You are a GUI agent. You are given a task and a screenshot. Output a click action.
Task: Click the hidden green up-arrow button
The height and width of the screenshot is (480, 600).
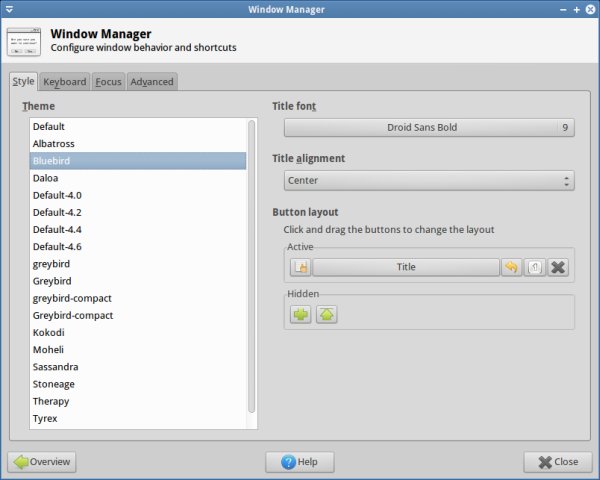coord(326,315)
